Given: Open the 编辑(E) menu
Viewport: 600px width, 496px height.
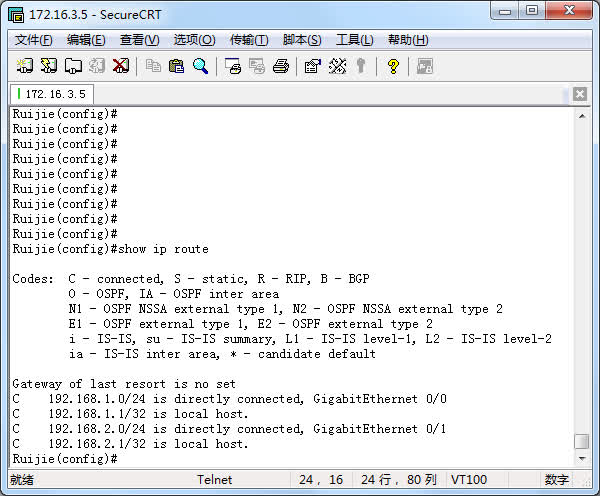Looking at the screenshot, I should [86, 40].
